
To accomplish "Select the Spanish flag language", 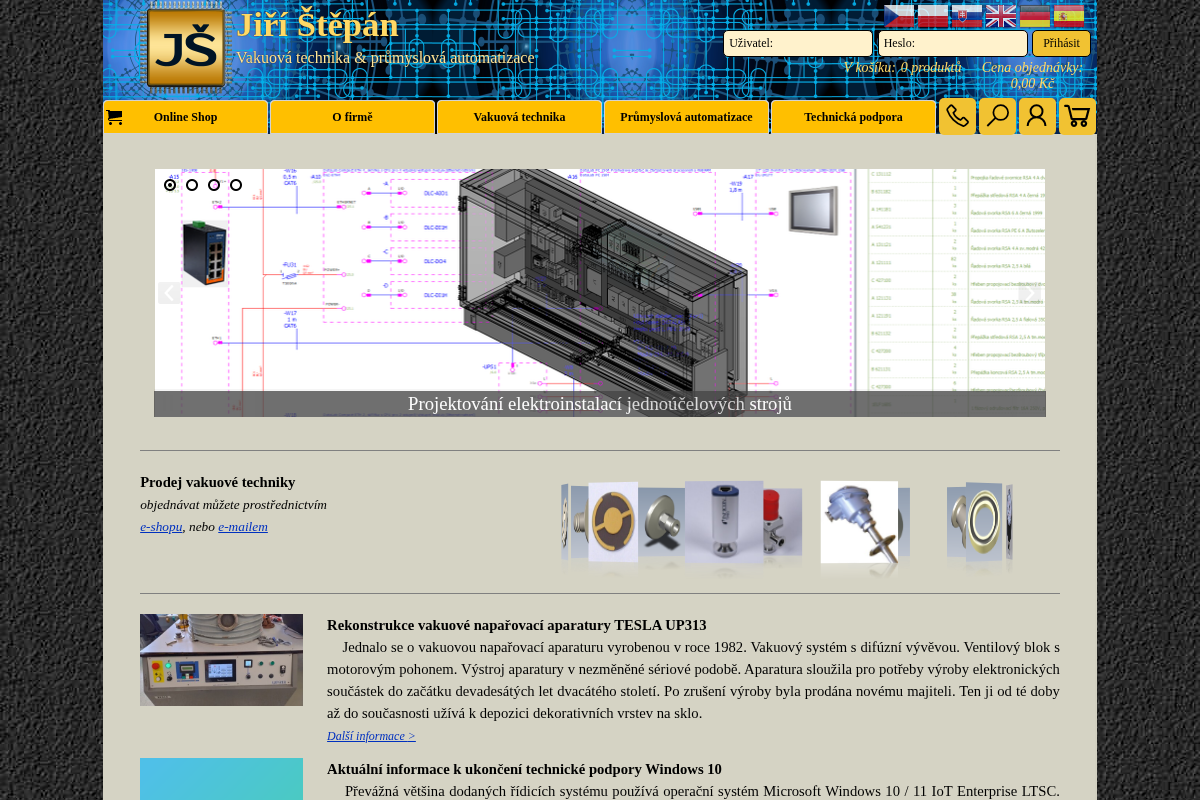I will point(1068,16).
